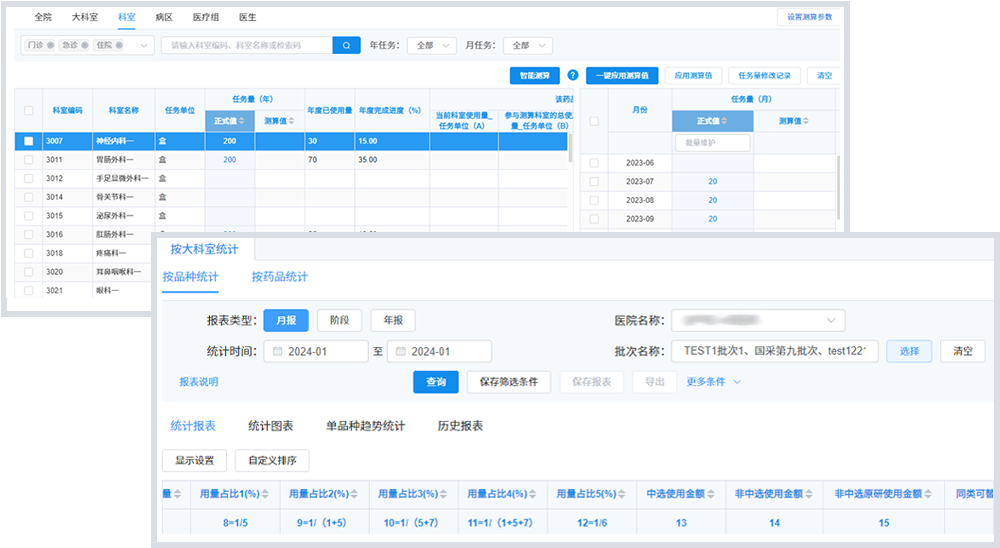Sort by 中选使用金额 column arrows

click(713, 493)
